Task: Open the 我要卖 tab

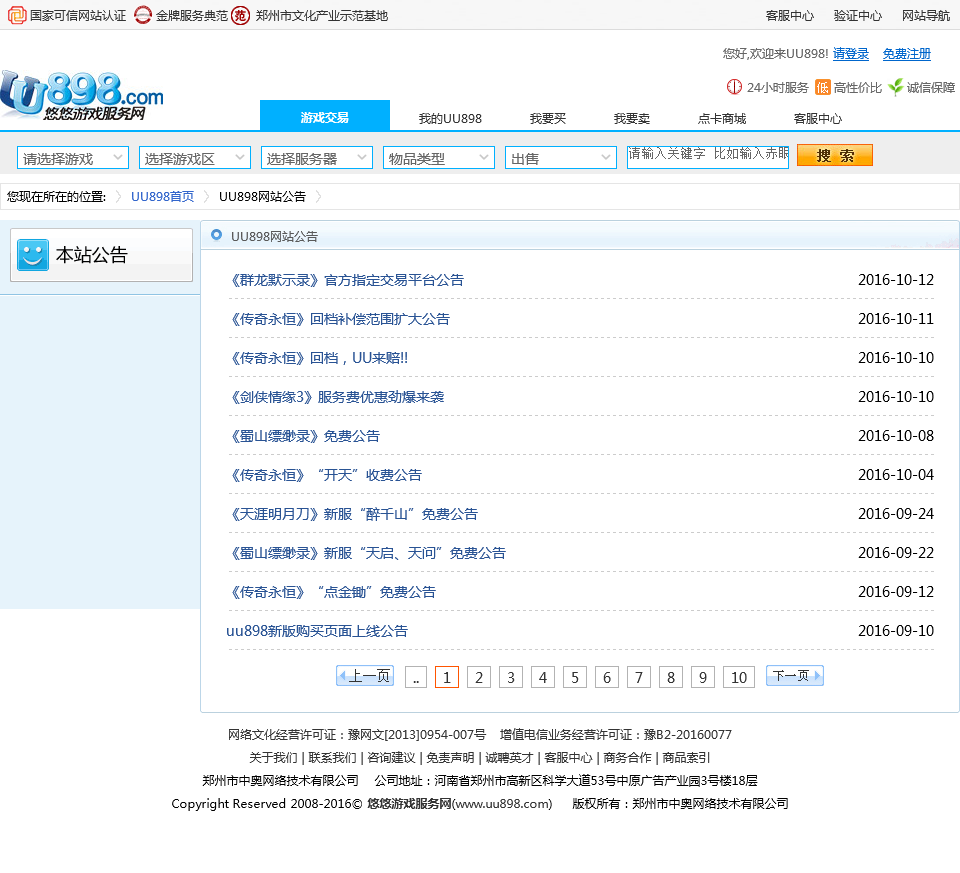Action: [632, 119]
